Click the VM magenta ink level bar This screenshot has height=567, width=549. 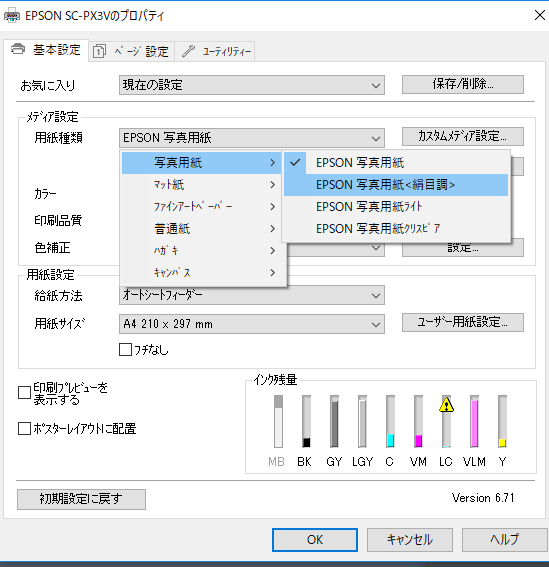[418, 421]
